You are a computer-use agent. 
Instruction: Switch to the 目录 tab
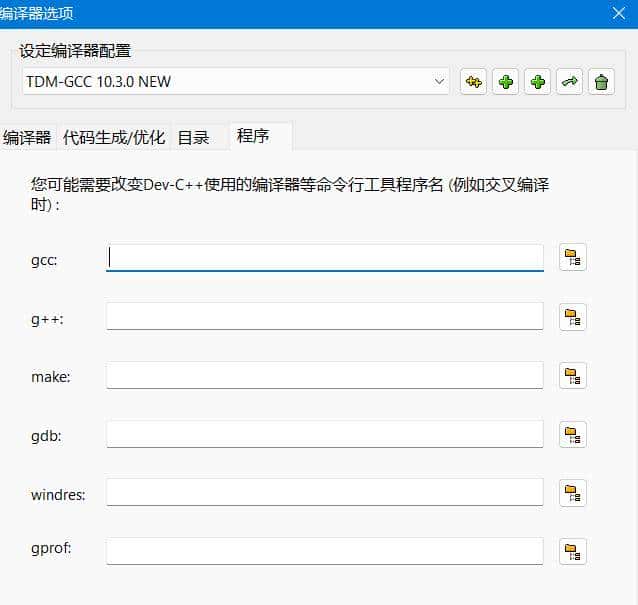click(x=199, y=138)
